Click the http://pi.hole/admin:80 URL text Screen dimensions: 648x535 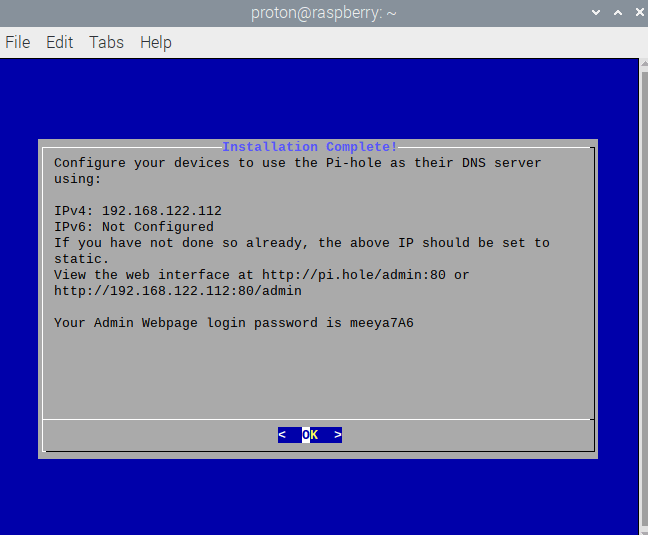[x=354, y=275]
